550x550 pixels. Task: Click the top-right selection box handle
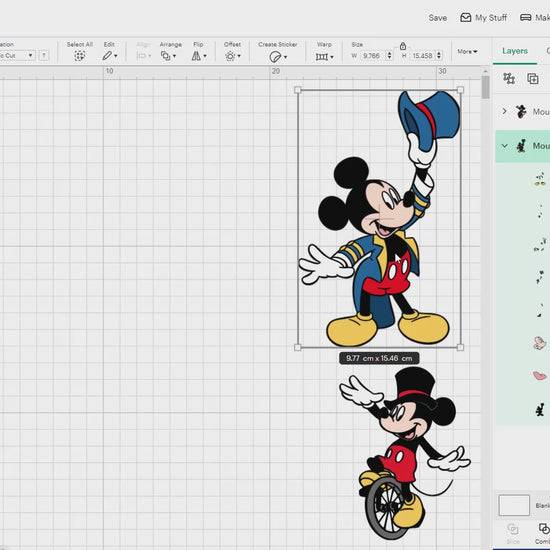[x=461, y=90]
